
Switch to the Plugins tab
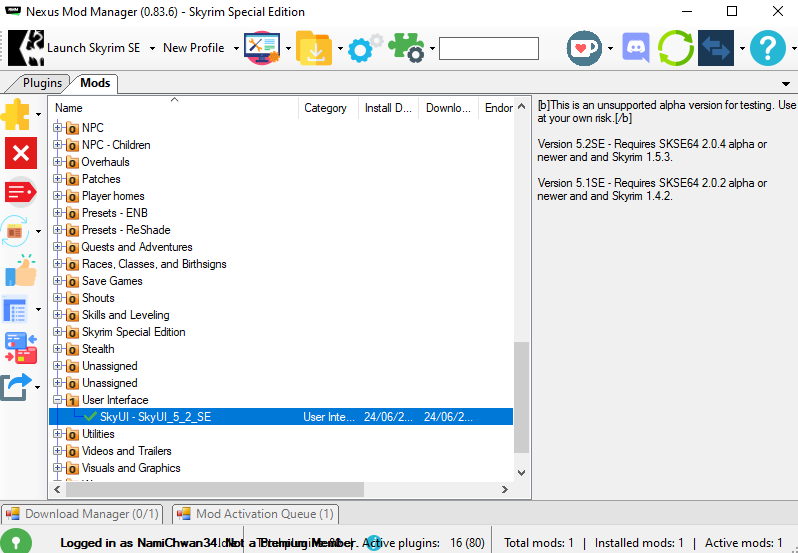[x=42, y=83]
